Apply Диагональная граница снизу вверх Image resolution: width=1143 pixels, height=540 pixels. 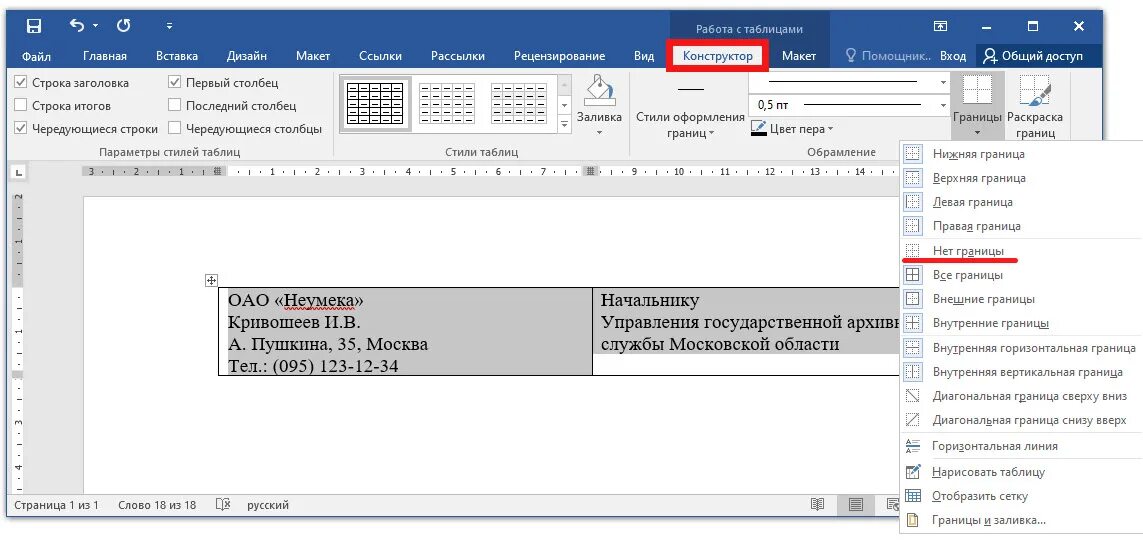(1021, 420)
